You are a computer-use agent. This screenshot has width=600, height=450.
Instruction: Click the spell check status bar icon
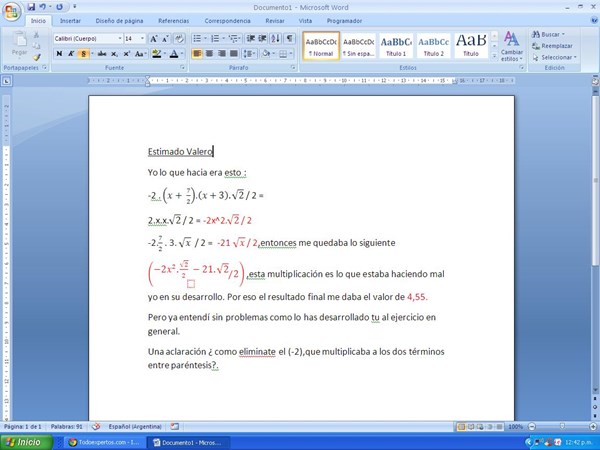[96, 426]
